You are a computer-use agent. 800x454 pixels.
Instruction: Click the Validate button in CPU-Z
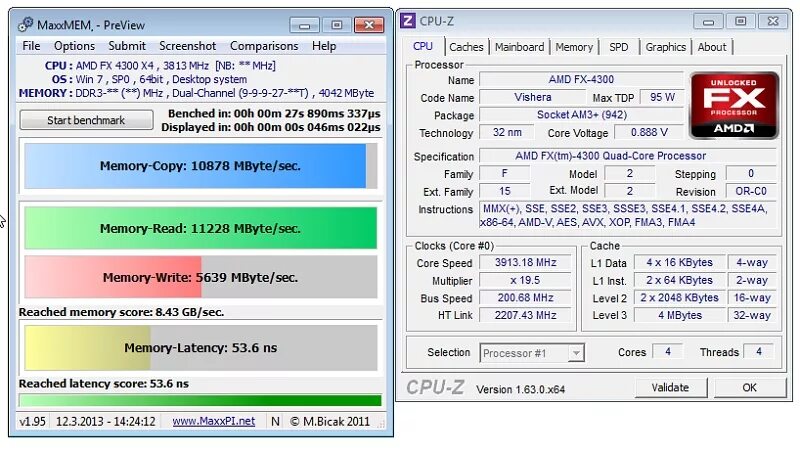click(x=670, y=388)
